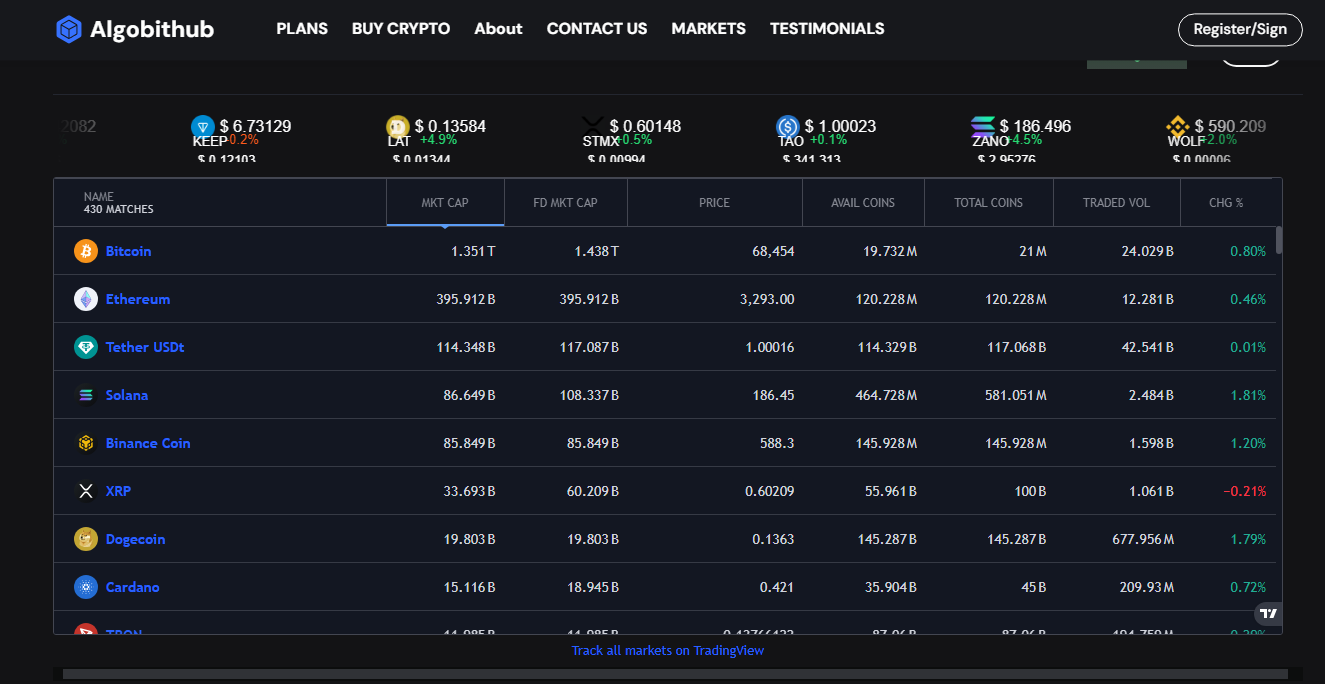
Task: Sort by FD MKT CAP column
Action: [x=566, y=202]
